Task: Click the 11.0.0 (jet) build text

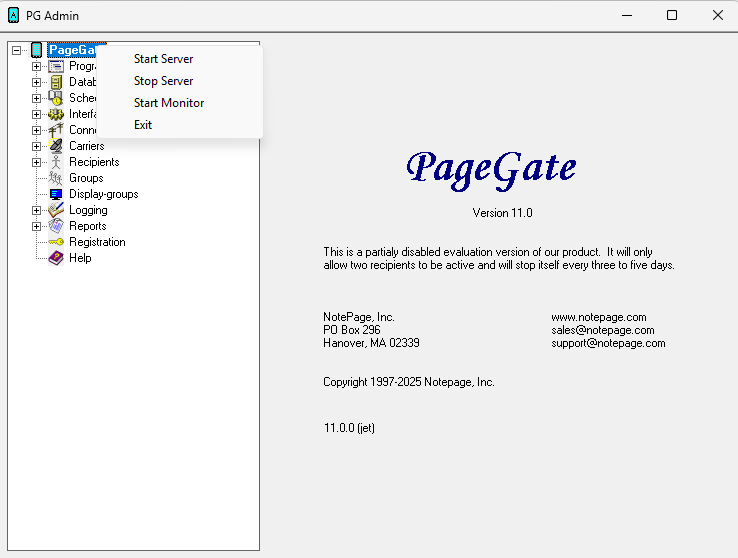Action: (349, 428)
